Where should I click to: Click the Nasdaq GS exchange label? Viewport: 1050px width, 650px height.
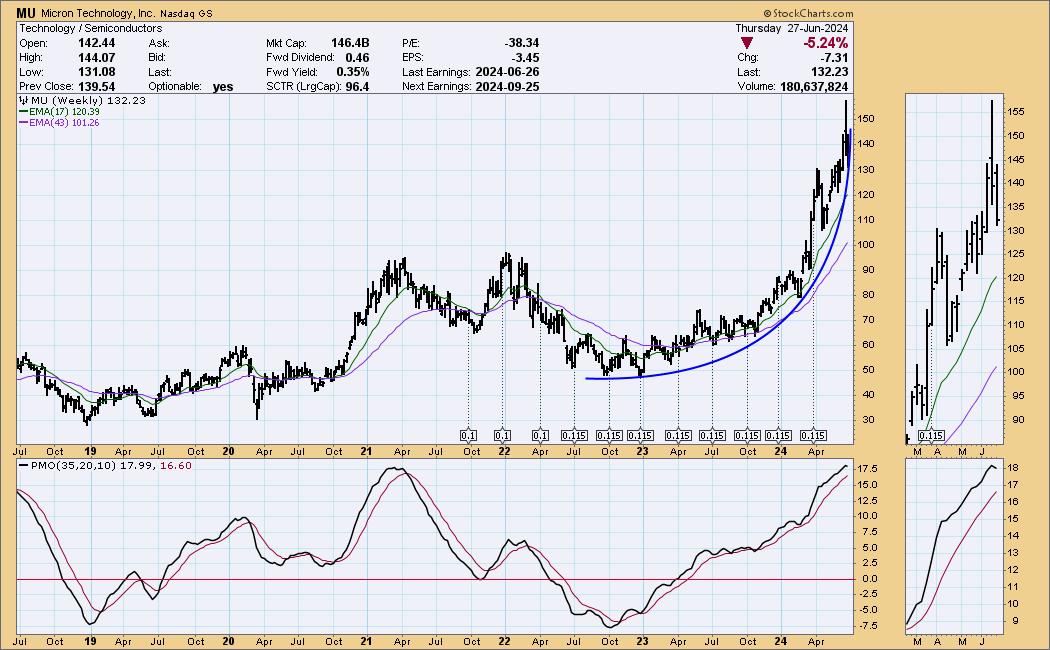coord(186,13)
